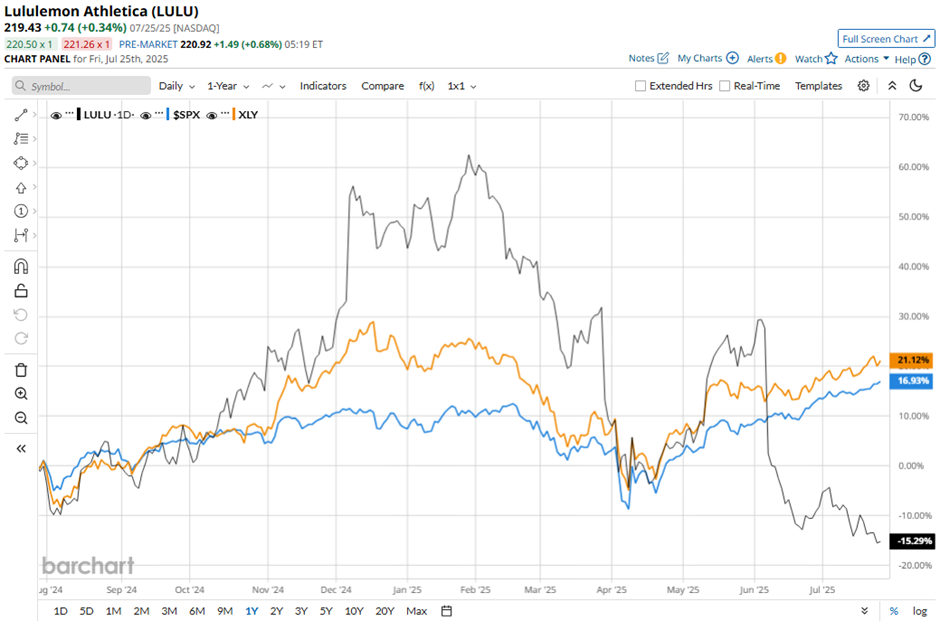Screen dimensions: 940x621
Task: Expand the bottom panel double chevron
Action: (x=864, y=611)
